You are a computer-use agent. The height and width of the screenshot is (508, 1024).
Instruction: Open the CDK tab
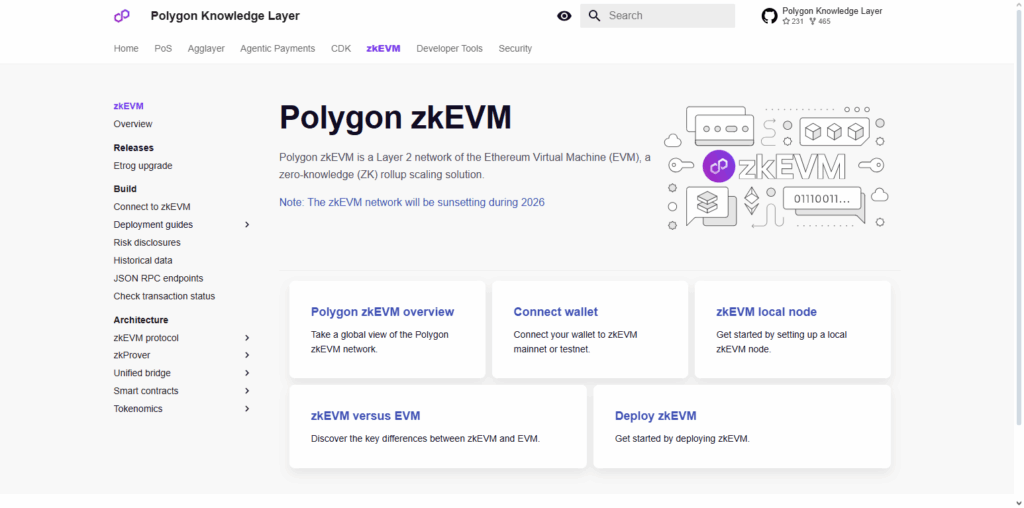point(341,48)
